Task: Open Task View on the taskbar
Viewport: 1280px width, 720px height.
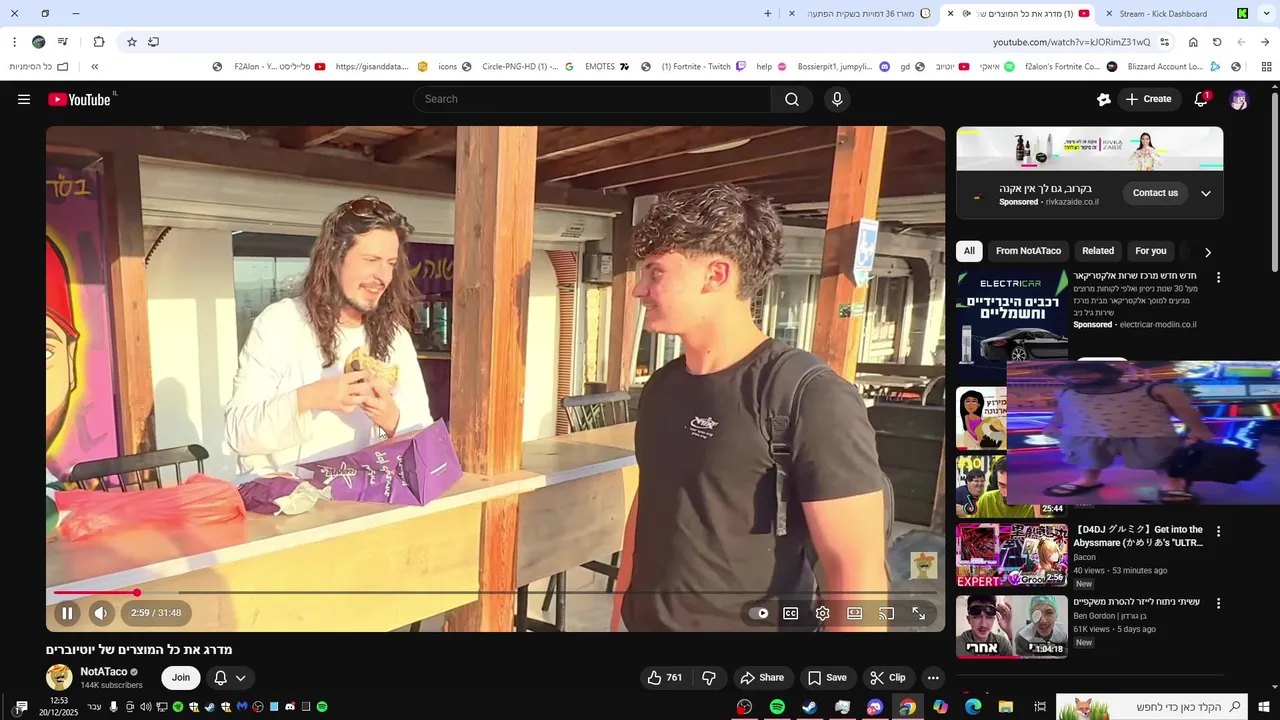Action: (1040, 707)
